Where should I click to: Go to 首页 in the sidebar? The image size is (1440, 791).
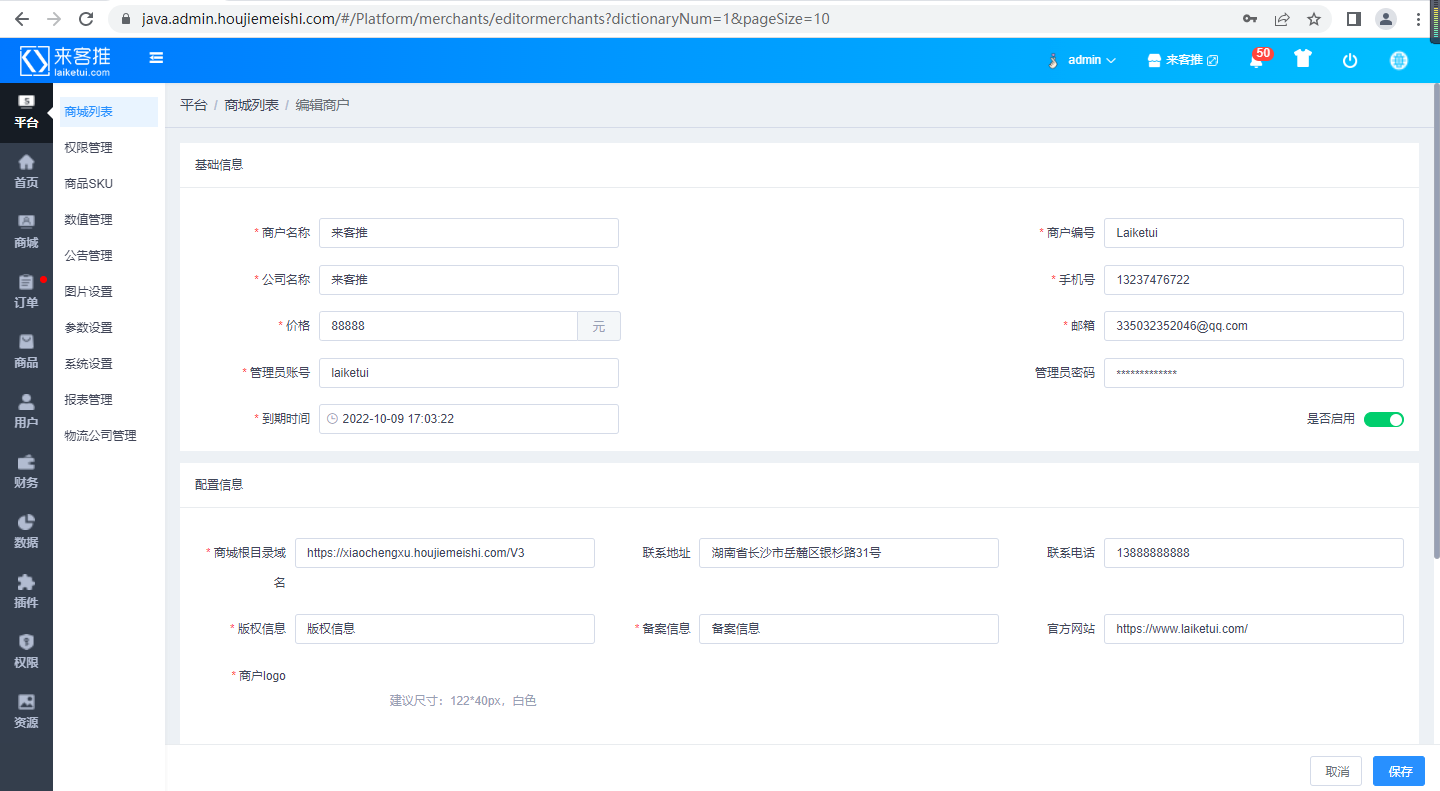[26, 172]
